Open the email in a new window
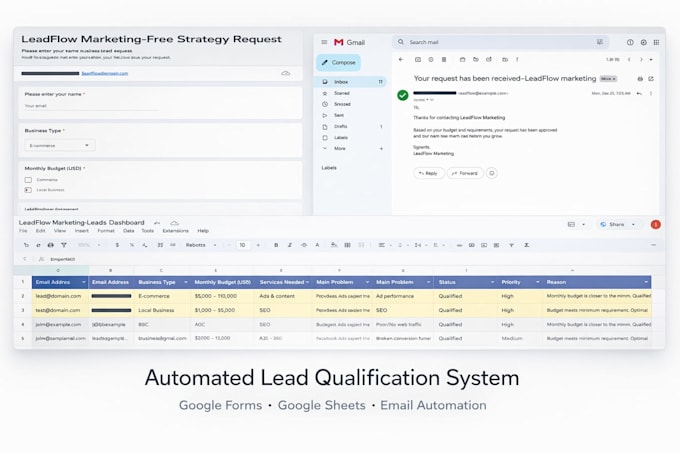The width and height of the screenshot is (680, 453). pos(651,79)
